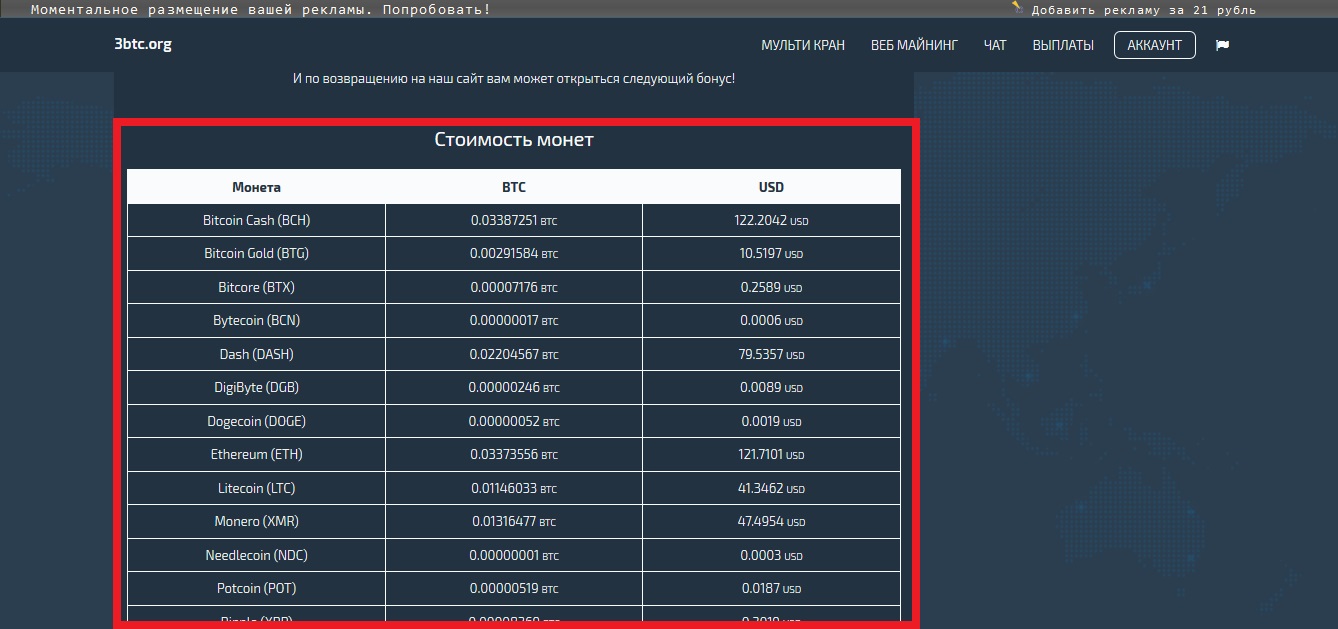1338x629 pixels.
Task: Click USD value 0.0187
Action: pos(771,589)
